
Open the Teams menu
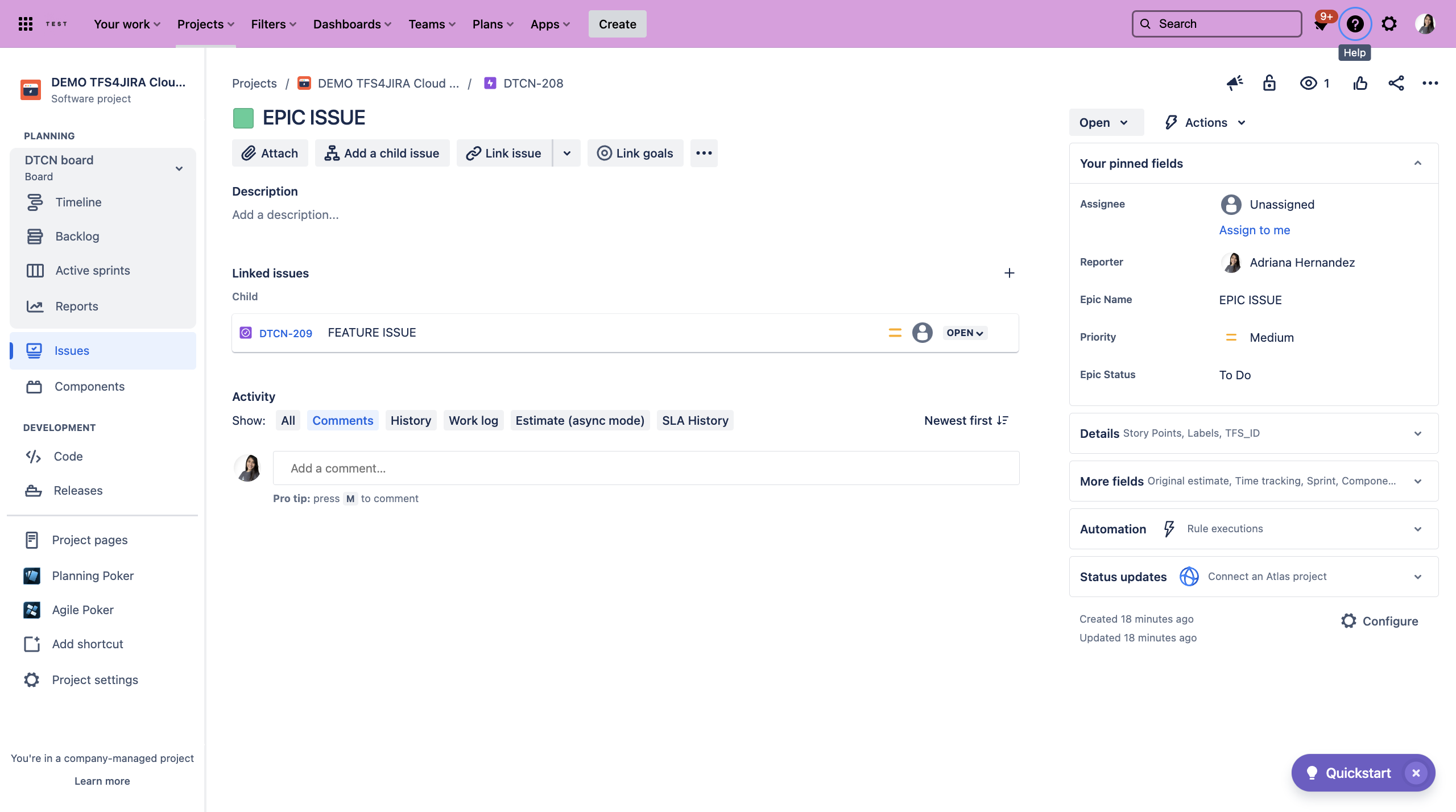point(431,24)
